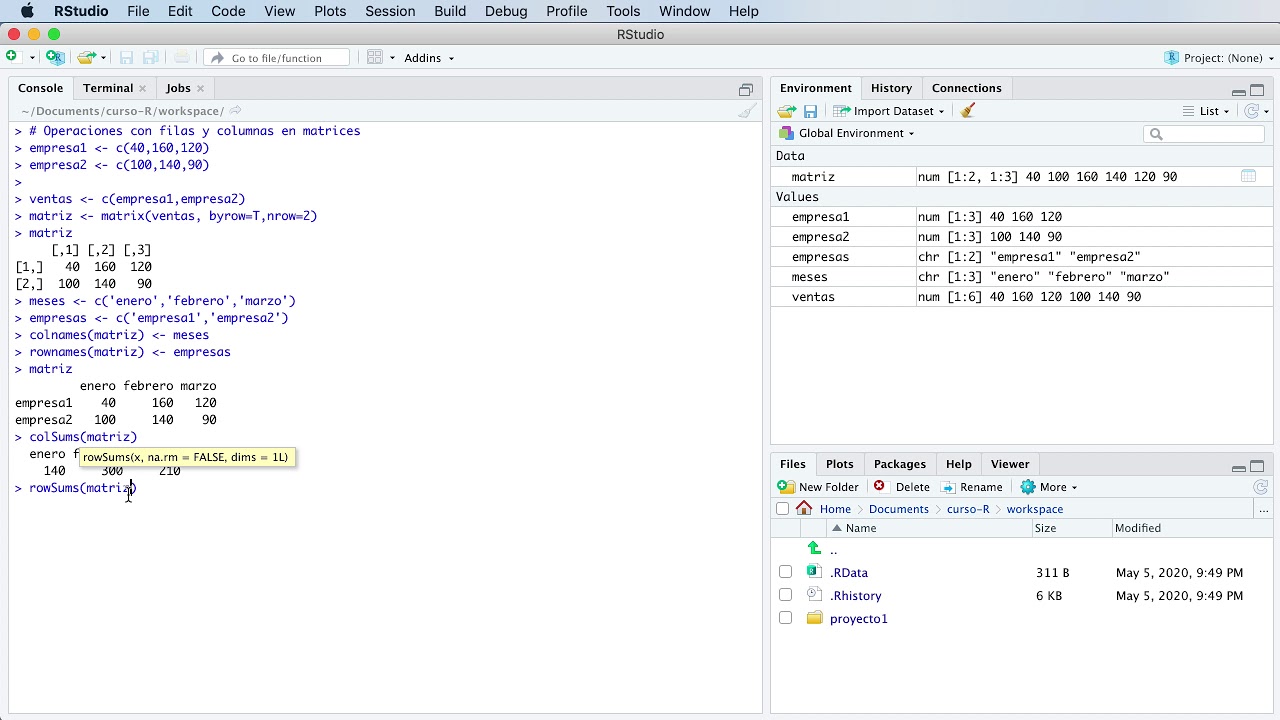The height and width of the screenshot is (720, 1280).
Task: Click the Create a Project icon
Action: click(55, 57)
